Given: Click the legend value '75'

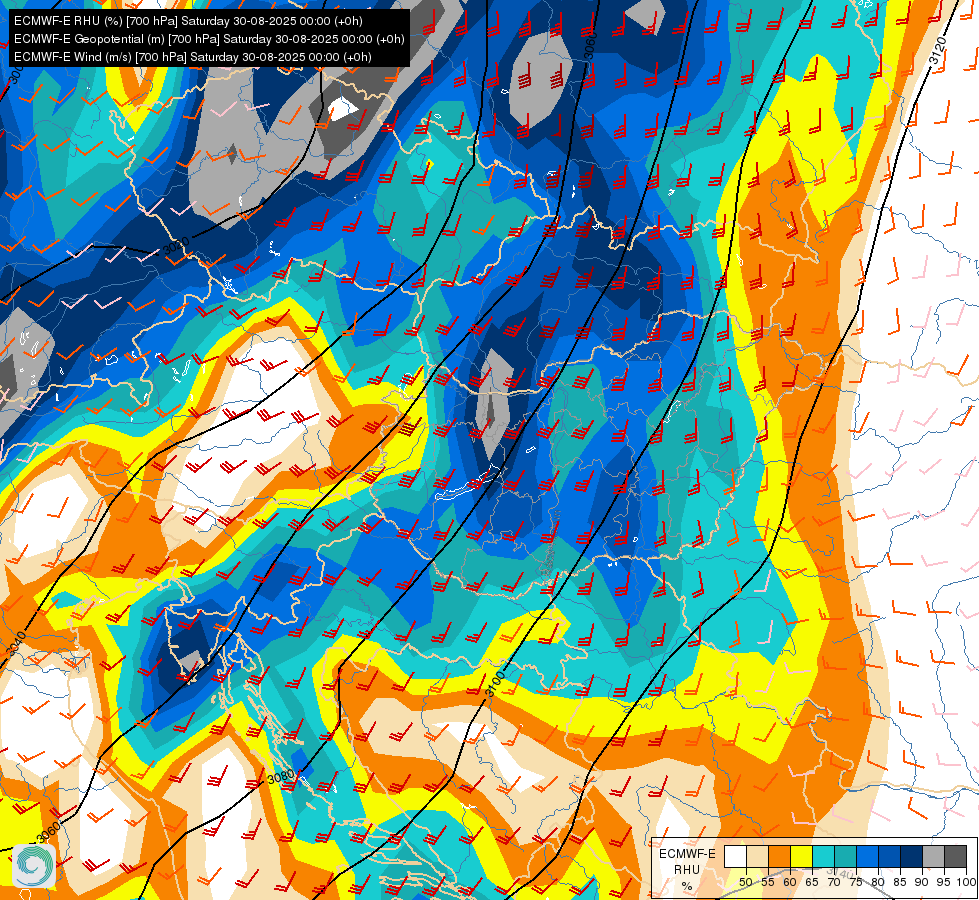Looking at the screenshot, I should pos(856,883).
